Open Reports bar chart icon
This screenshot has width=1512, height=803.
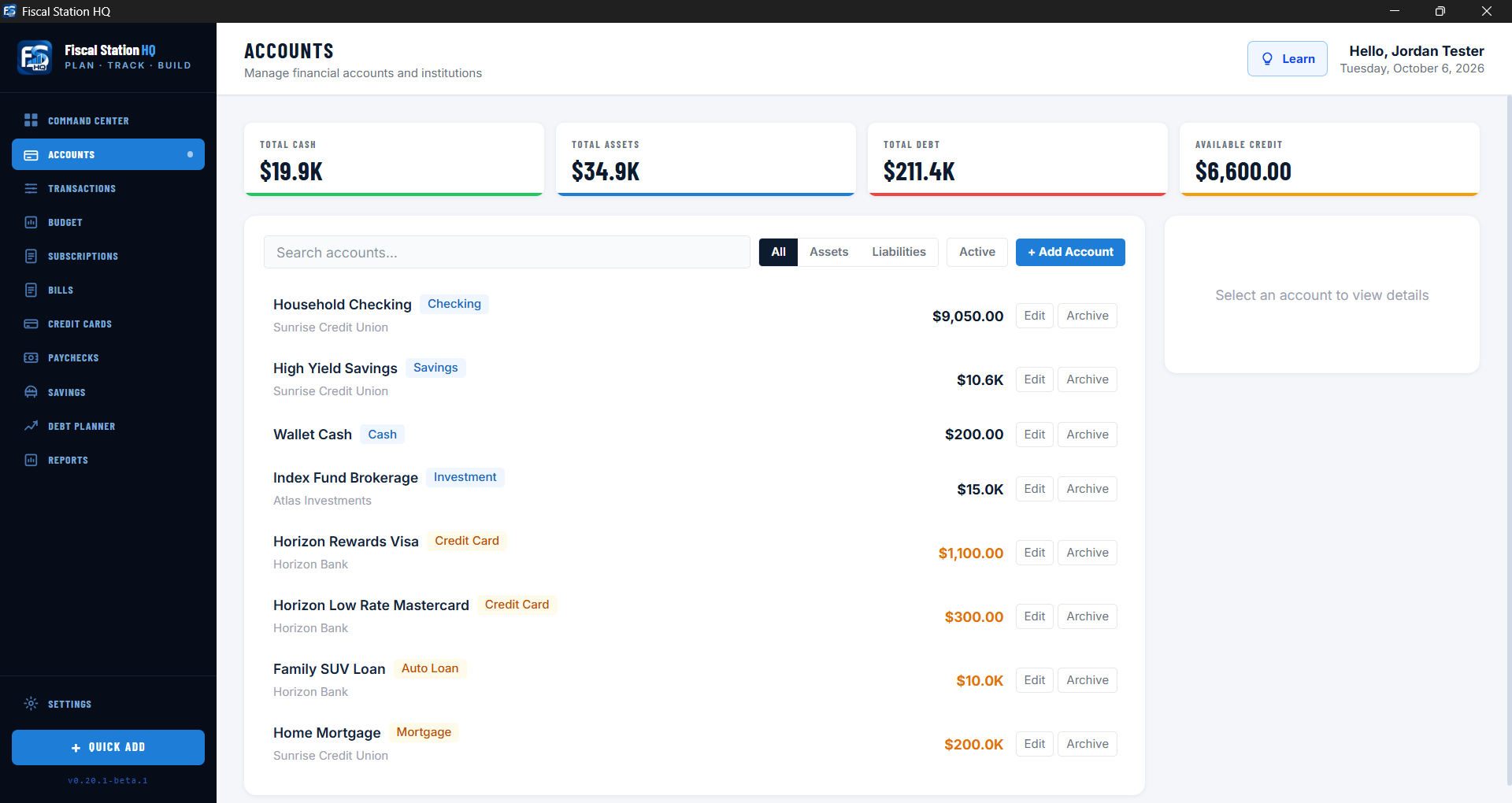(31, 460)
